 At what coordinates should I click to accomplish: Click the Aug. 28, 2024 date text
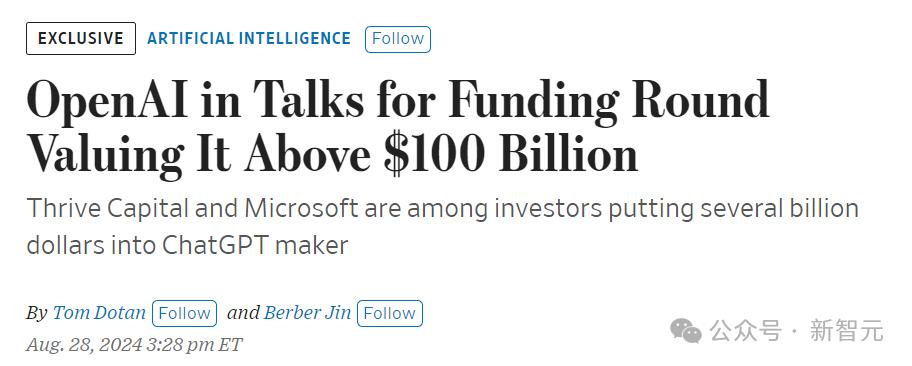[x=84, y=344]
